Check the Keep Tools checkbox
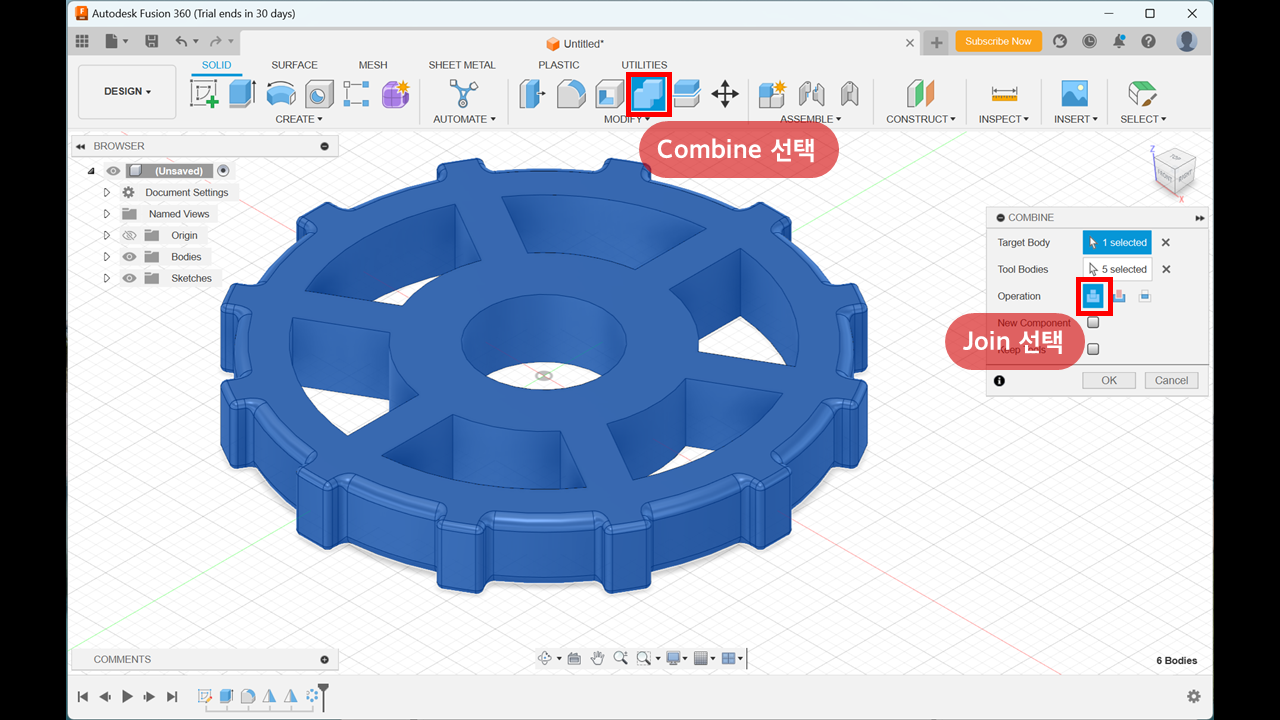1280x720 pixels. pos(1093,349)
